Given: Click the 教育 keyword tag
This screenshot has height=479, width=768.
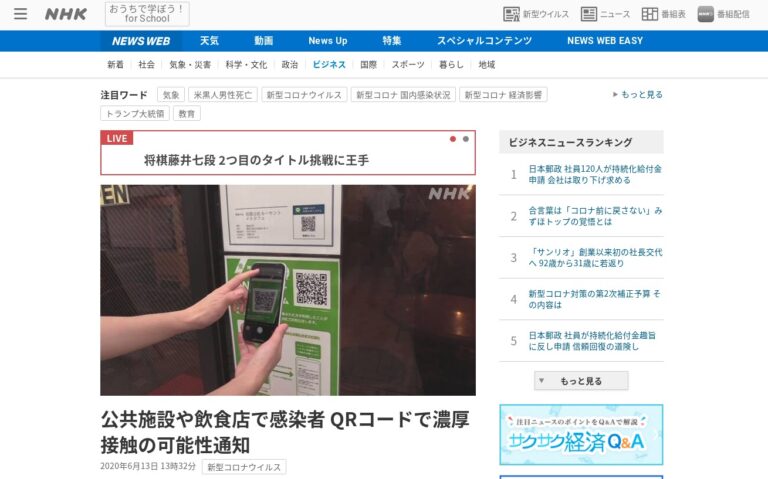Looking at the screenshot, I should point(187,114).
